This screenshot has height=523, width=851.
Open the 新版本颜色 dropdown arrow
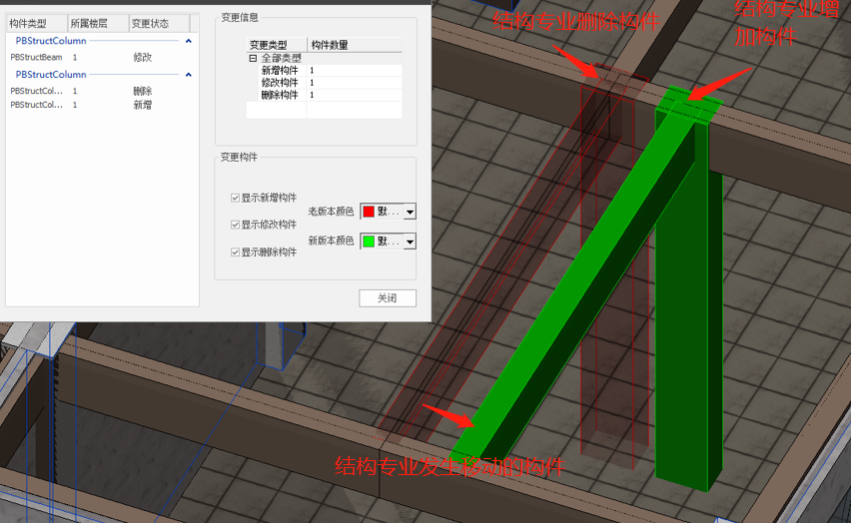(410, 241)
